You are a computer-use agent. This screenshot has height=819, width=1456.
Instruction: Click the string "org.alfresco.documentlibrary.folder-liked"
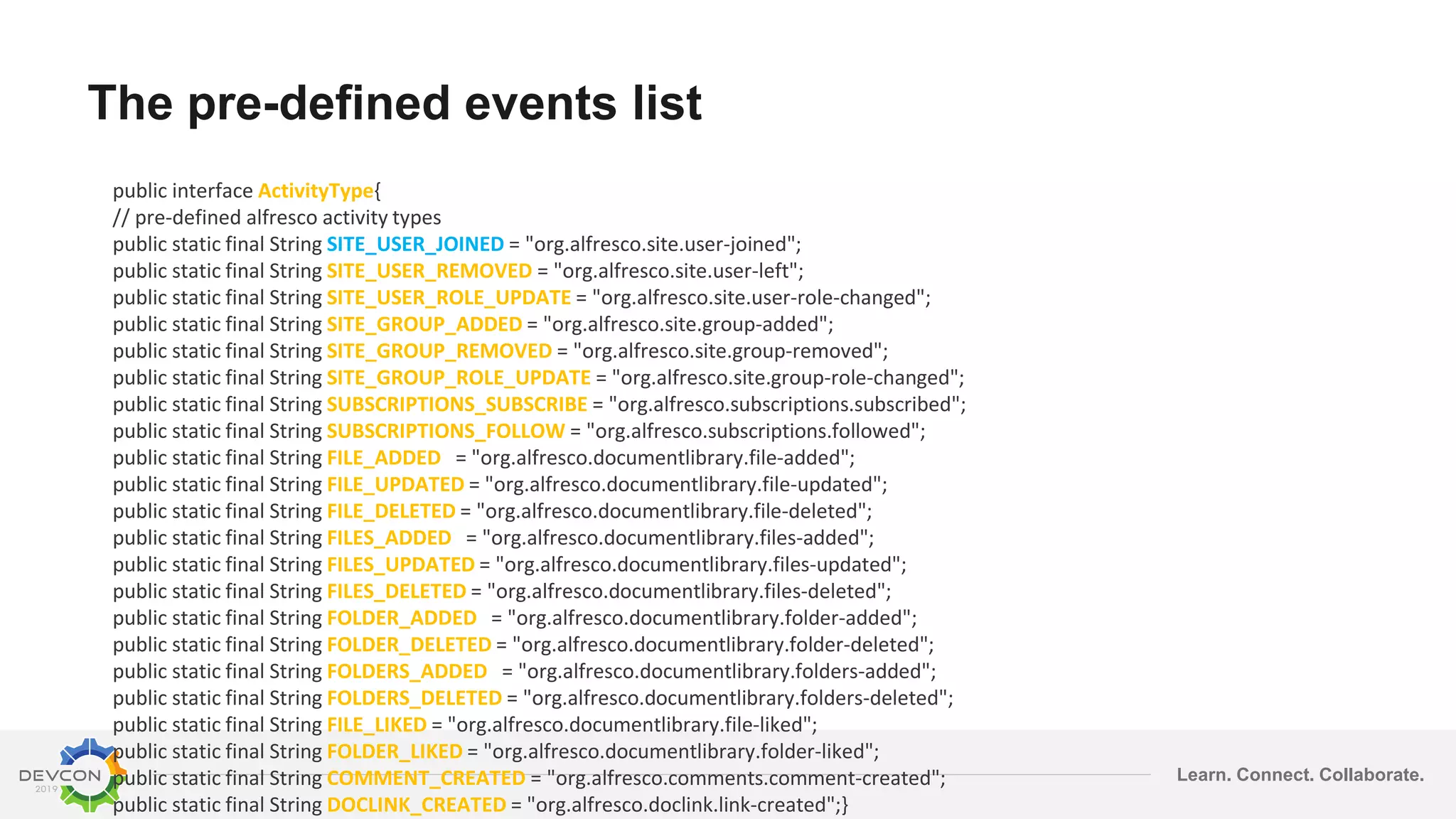679,751
